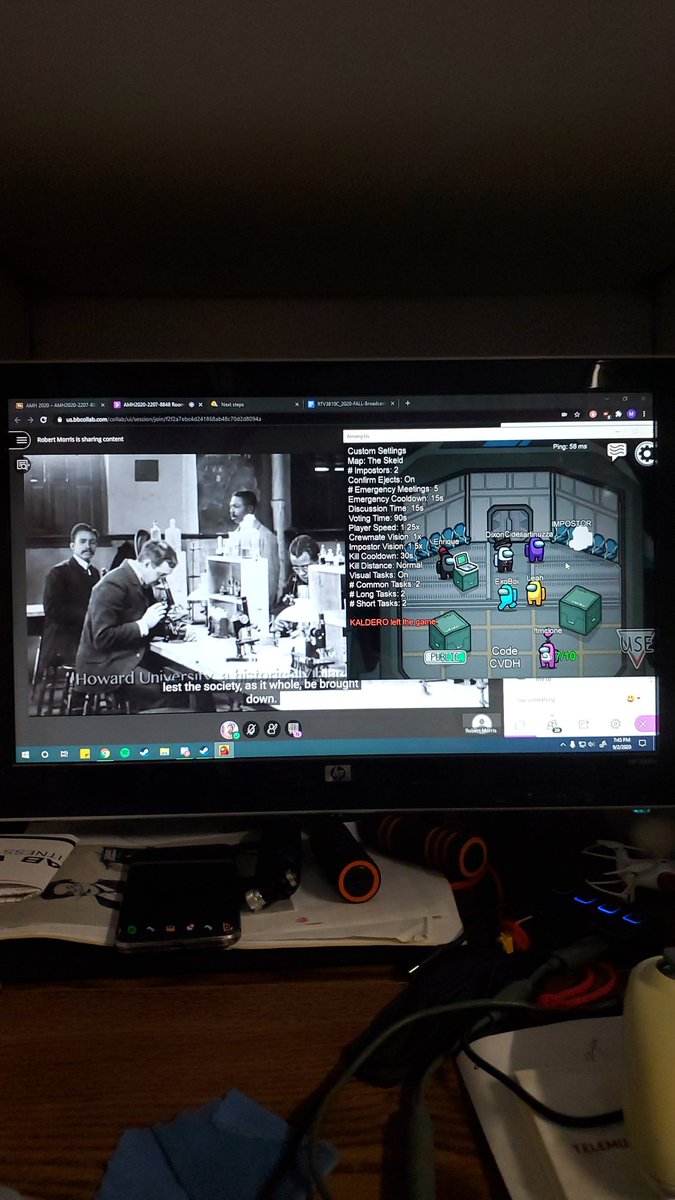
Task: Reload the bbcollab page
Action: 43,419
